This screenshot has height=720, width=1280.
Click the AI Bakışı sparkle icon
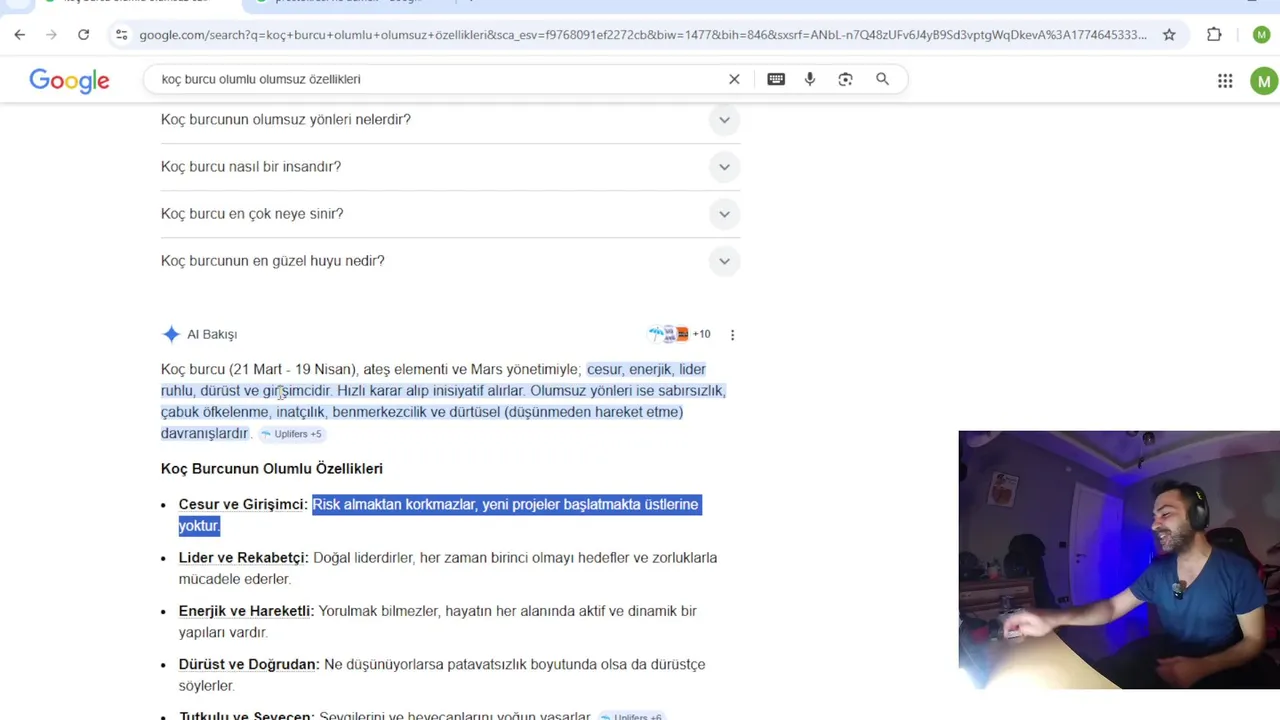click(171, 334)
